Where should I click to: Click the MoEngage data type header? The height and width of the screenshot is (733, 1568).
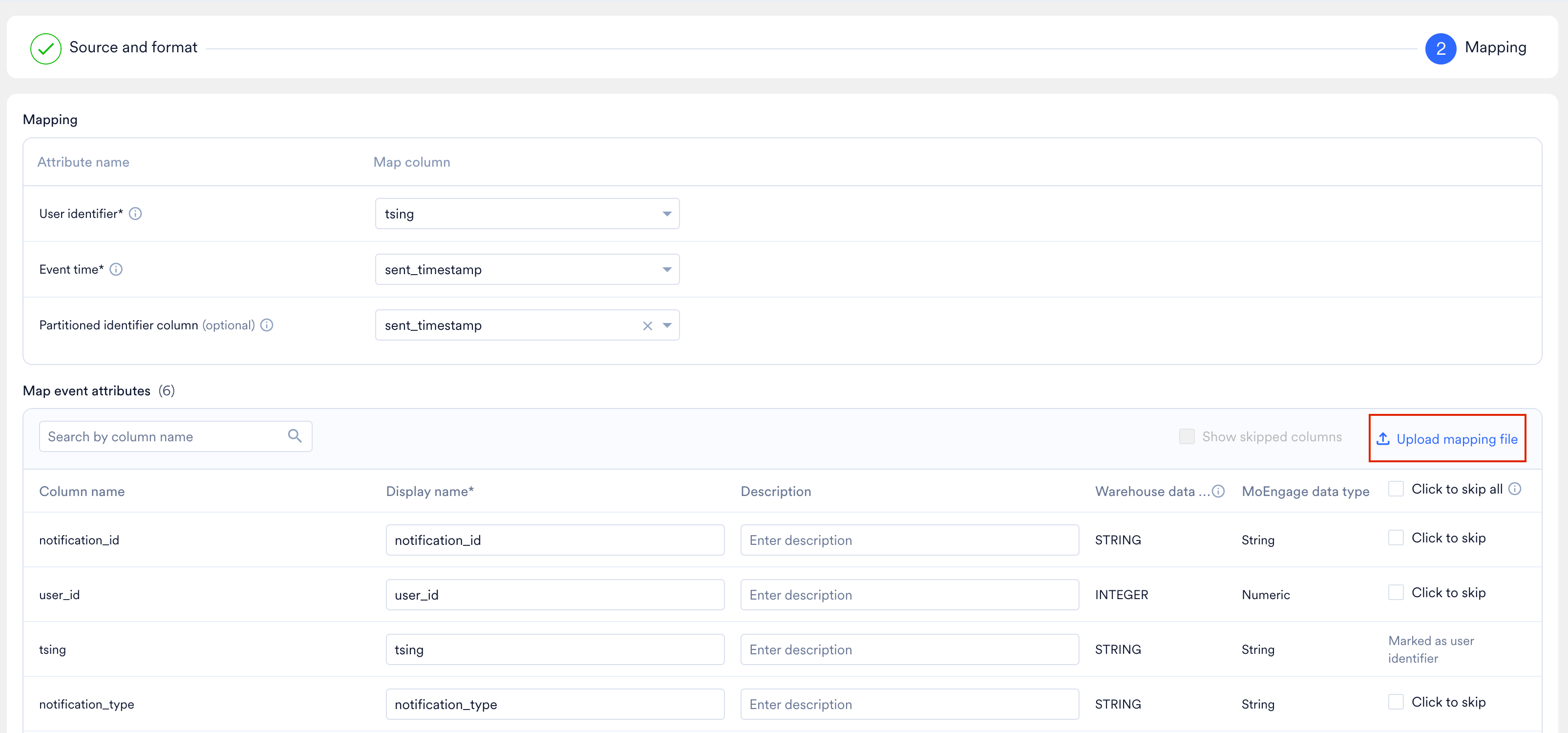point(1305,491)
